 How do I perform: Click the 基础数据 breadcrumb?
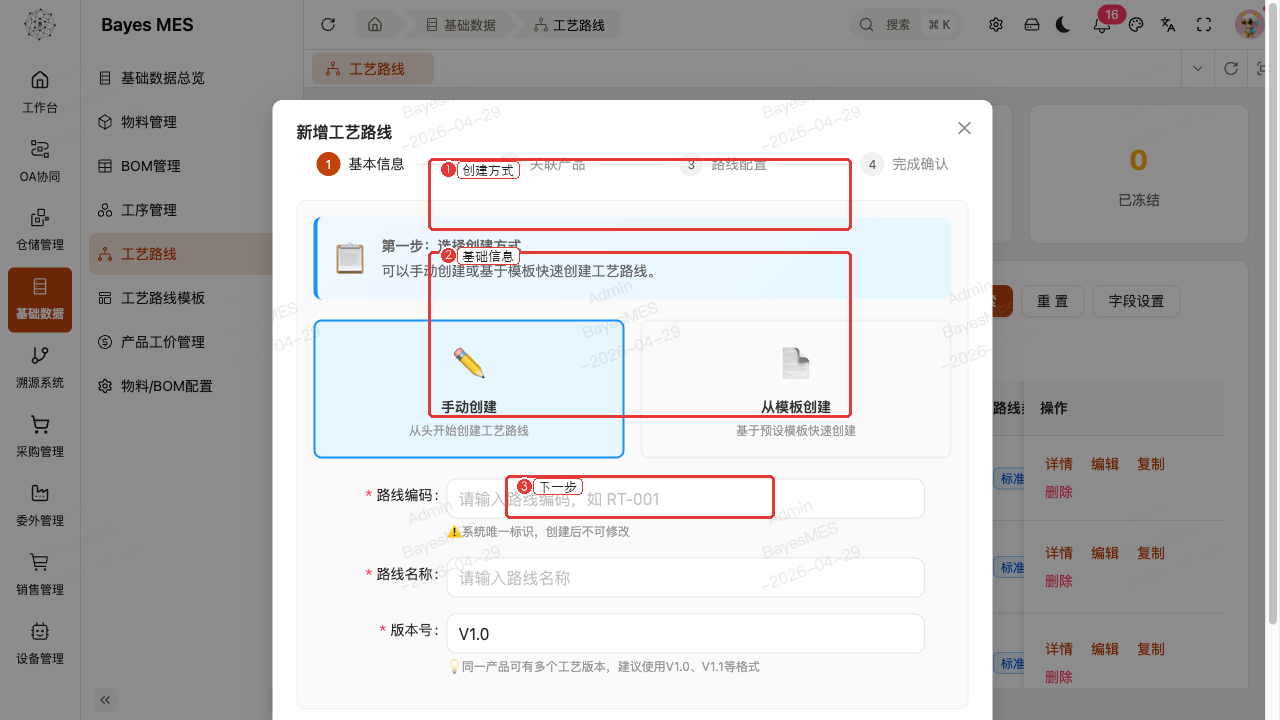point(460,25)
